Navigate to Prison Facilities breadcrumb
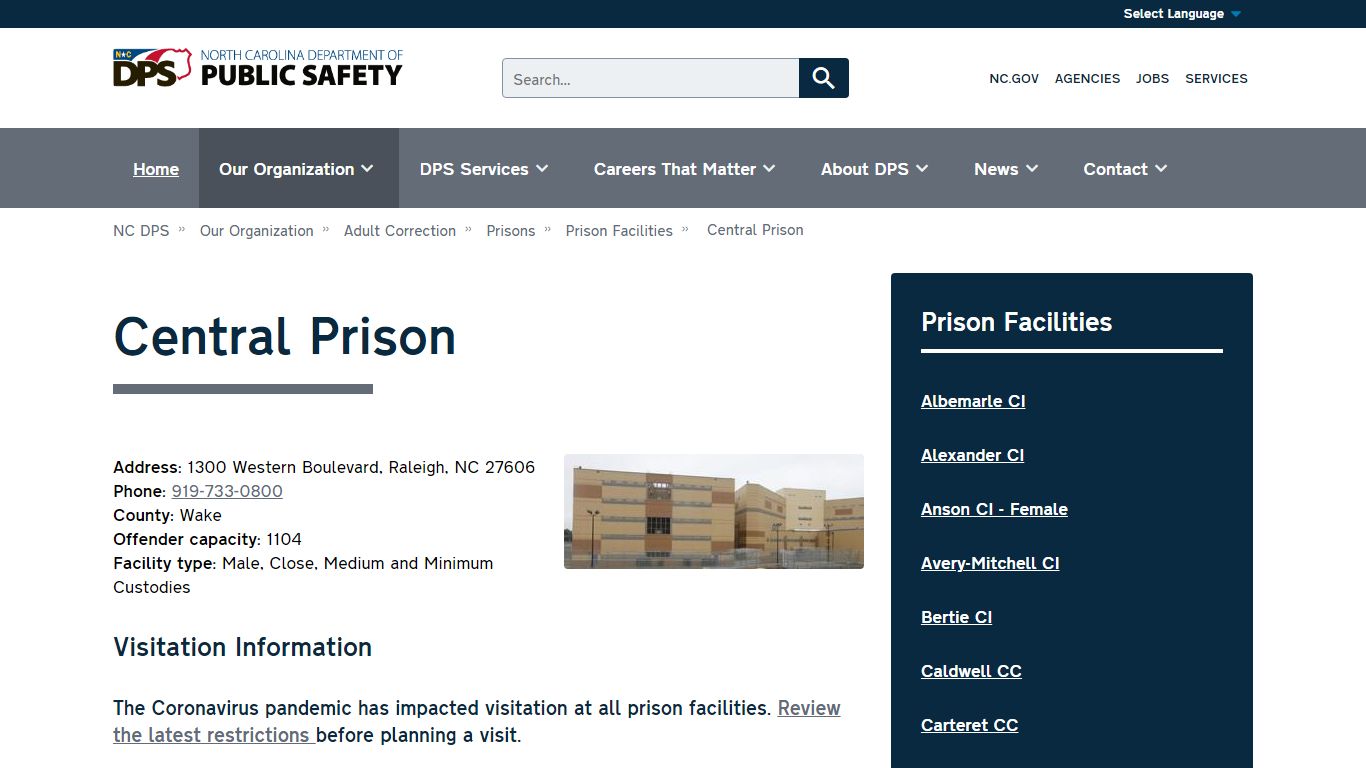Screen dimensions: 1366x768 [619, 230]
